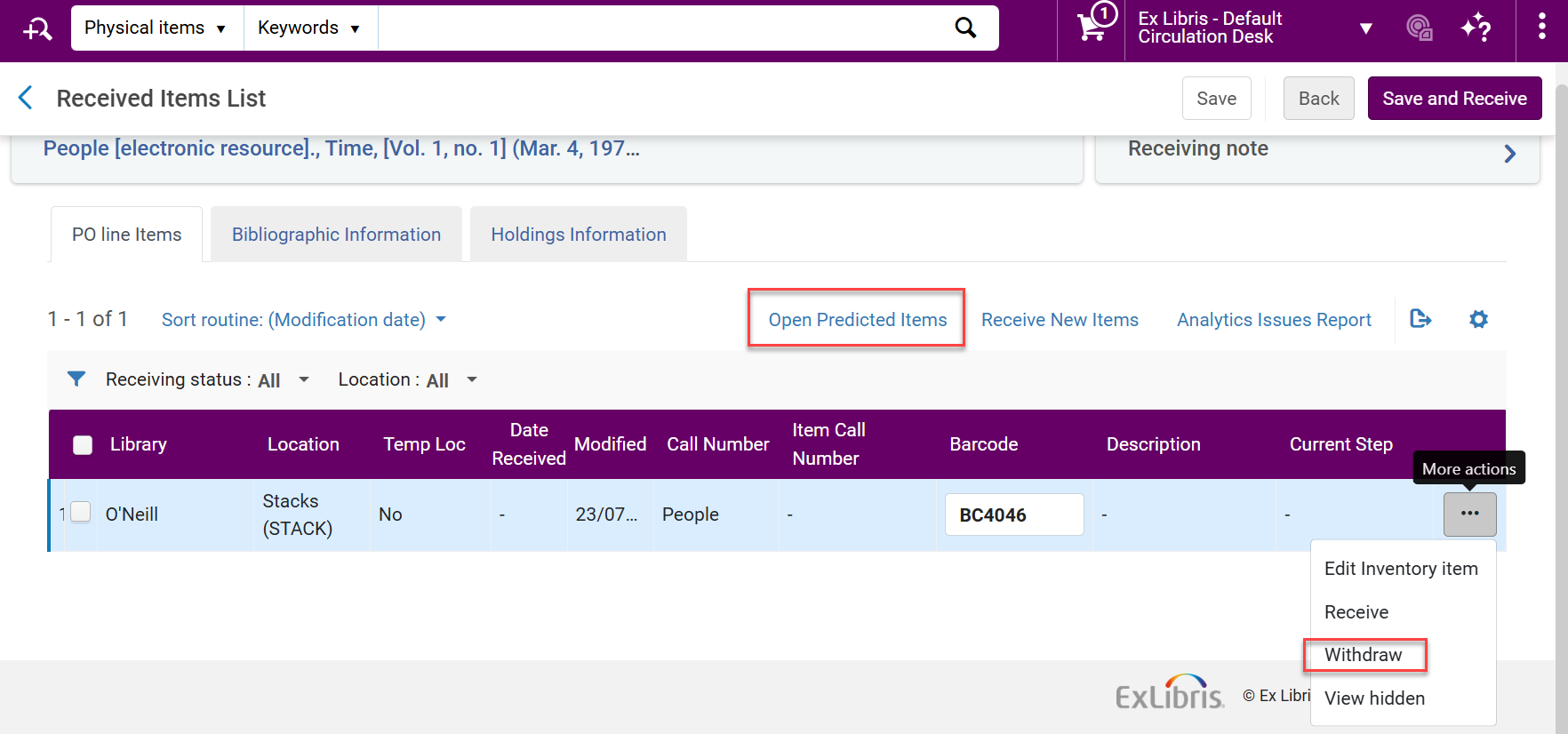Image resolution: width=1568 pixels, height=734 pixels.
Task: Select the PO line Items tab
Action: click(x=126, y=235)
